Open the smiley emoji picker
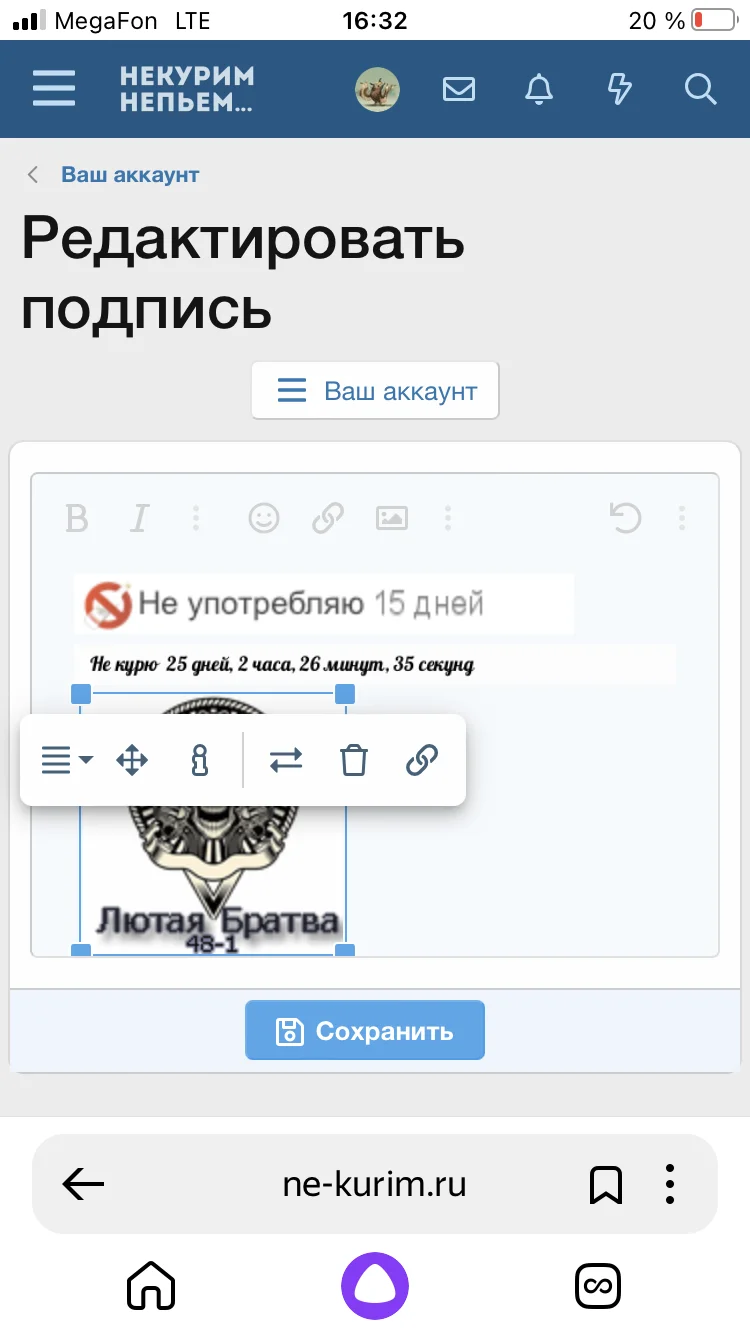Screen dimensions: 750x1334 [x=264, y=518]
